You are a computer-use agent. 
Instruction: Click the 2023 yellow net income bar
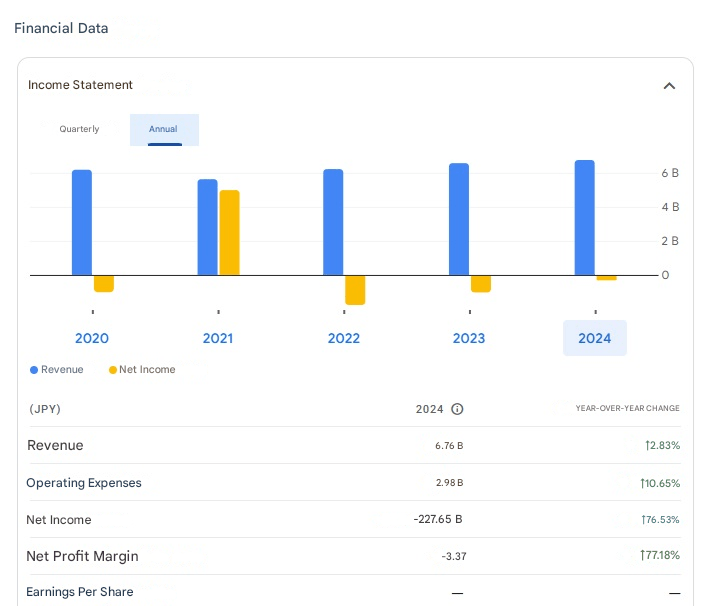[481, 284]
